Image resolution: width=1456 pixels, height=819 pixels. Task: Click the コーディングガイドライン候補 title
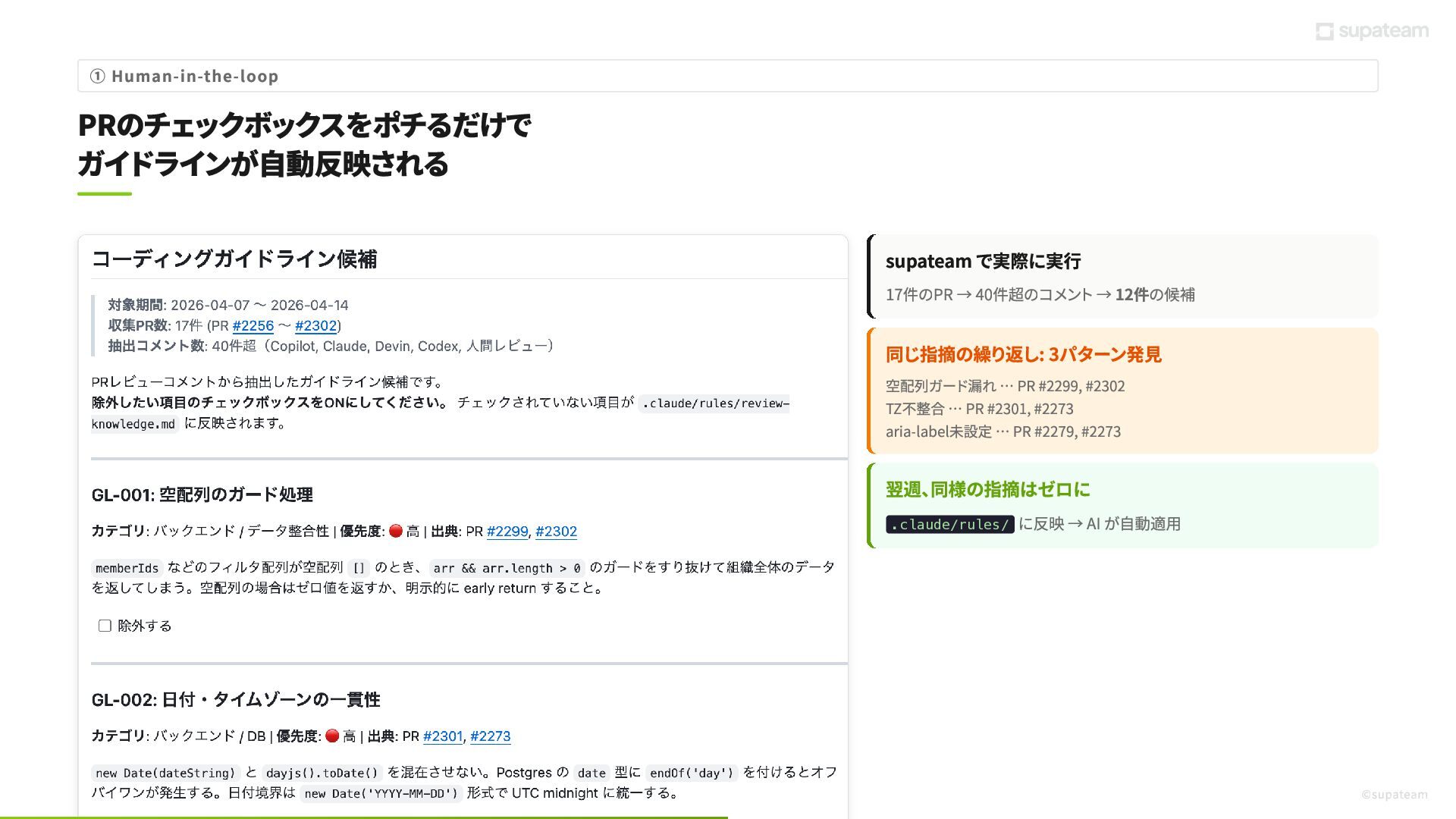click(x=234, y=259)
